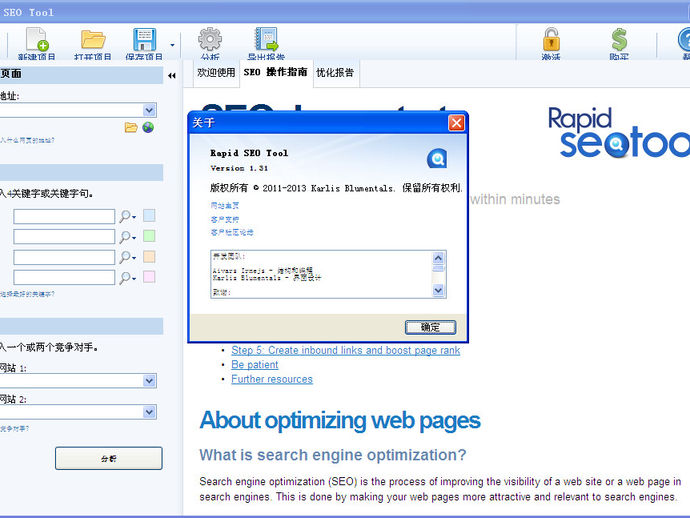
Task: Run analysis with the gear toolbar icon
Action: (210, 43)
